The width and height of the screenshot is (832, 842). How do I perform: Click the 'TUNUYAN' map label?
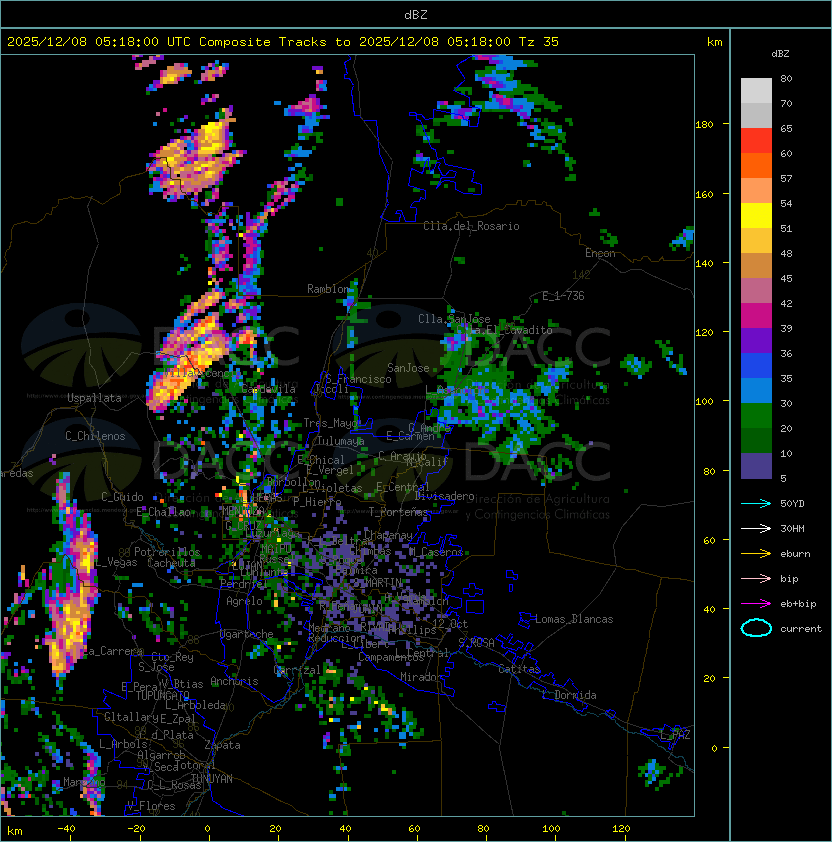[x=212, y=779]
